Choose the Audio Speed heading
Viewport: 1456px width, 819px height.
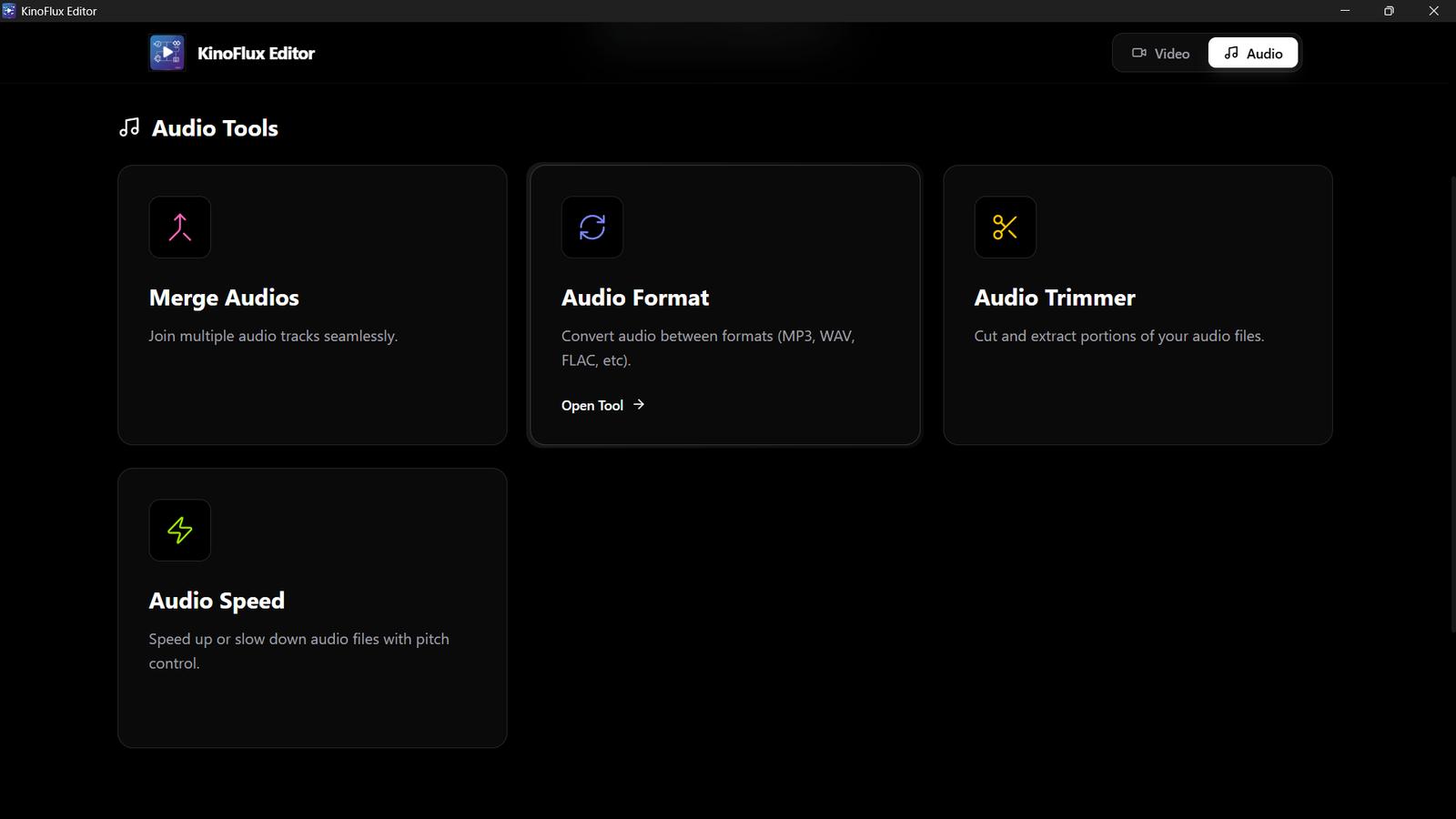[x=217, y=601]
